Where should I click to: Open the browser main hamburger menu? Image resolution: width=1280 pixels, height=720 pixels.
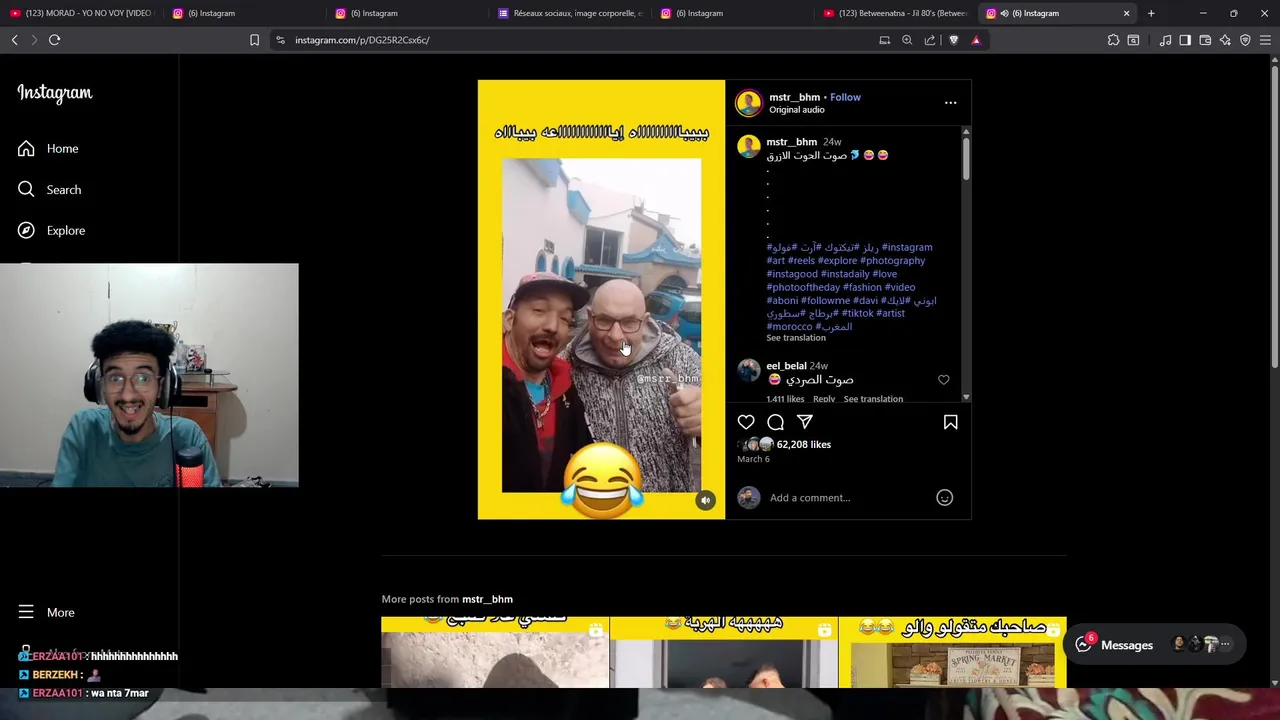click(x=1265, y=40)
